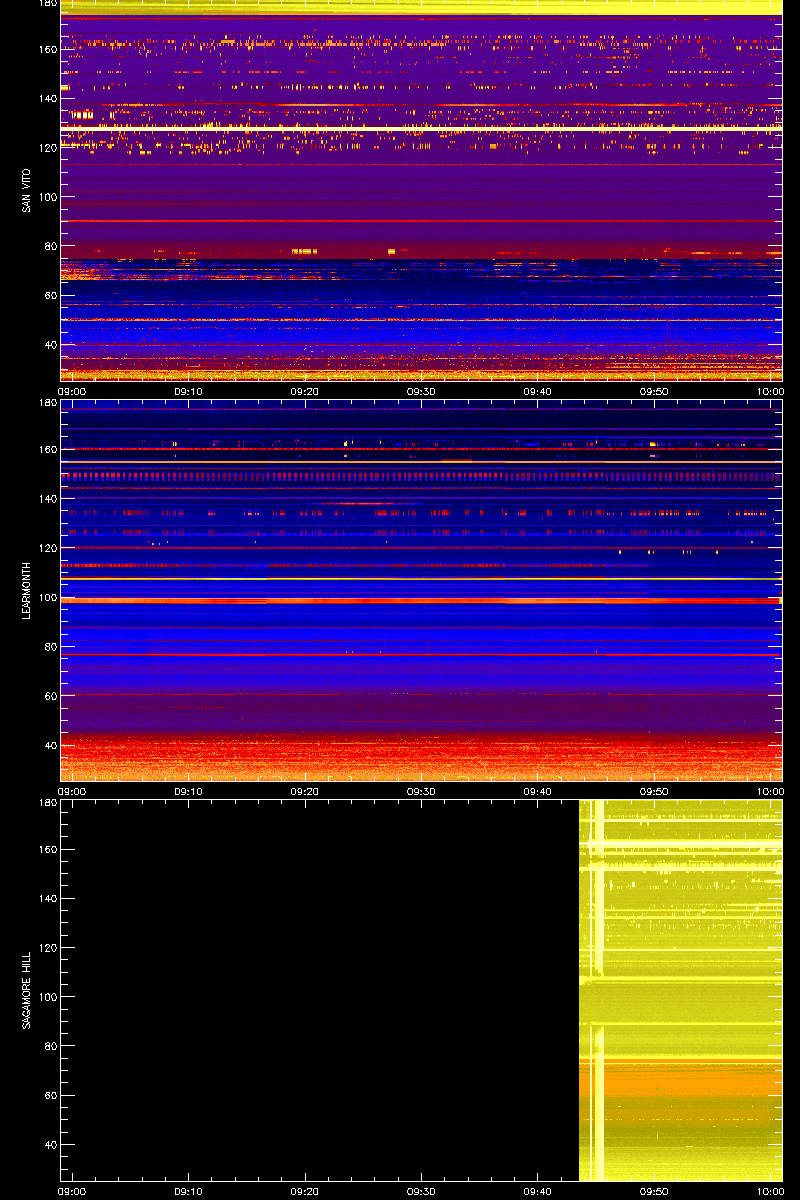
Task: Choose the 40 tick on Learmonth axis
Action: pyautogui.click(x=49, y=745)
